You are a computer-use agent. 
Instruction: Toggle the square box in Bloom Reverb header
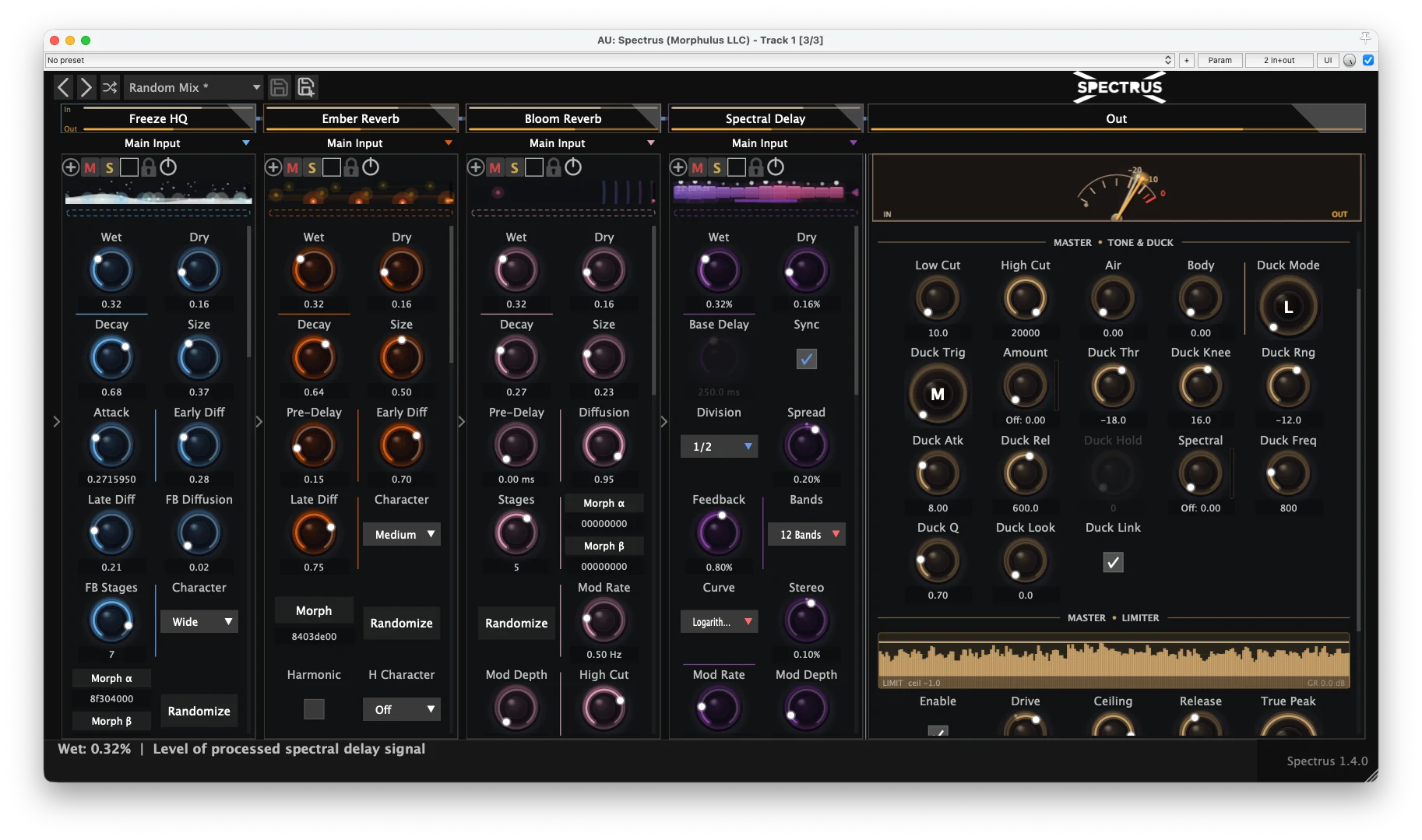pos(534,167)
